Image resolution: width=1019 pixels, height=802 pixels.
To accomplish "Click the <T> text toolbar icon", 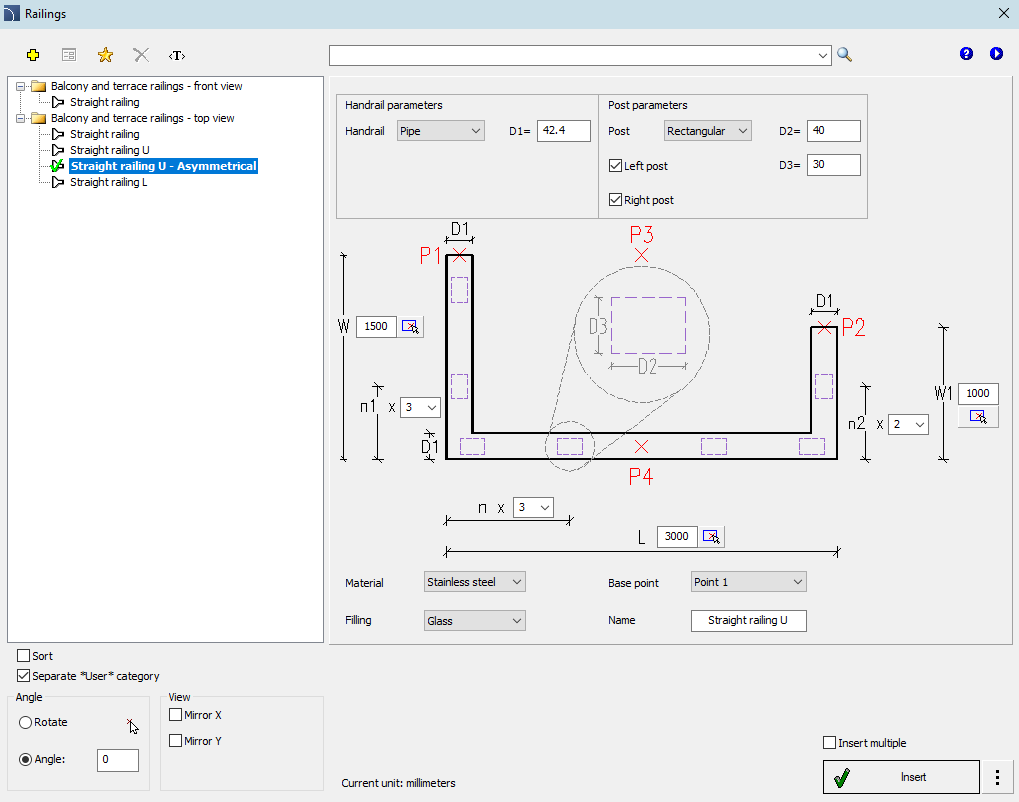I will [177, 55].
